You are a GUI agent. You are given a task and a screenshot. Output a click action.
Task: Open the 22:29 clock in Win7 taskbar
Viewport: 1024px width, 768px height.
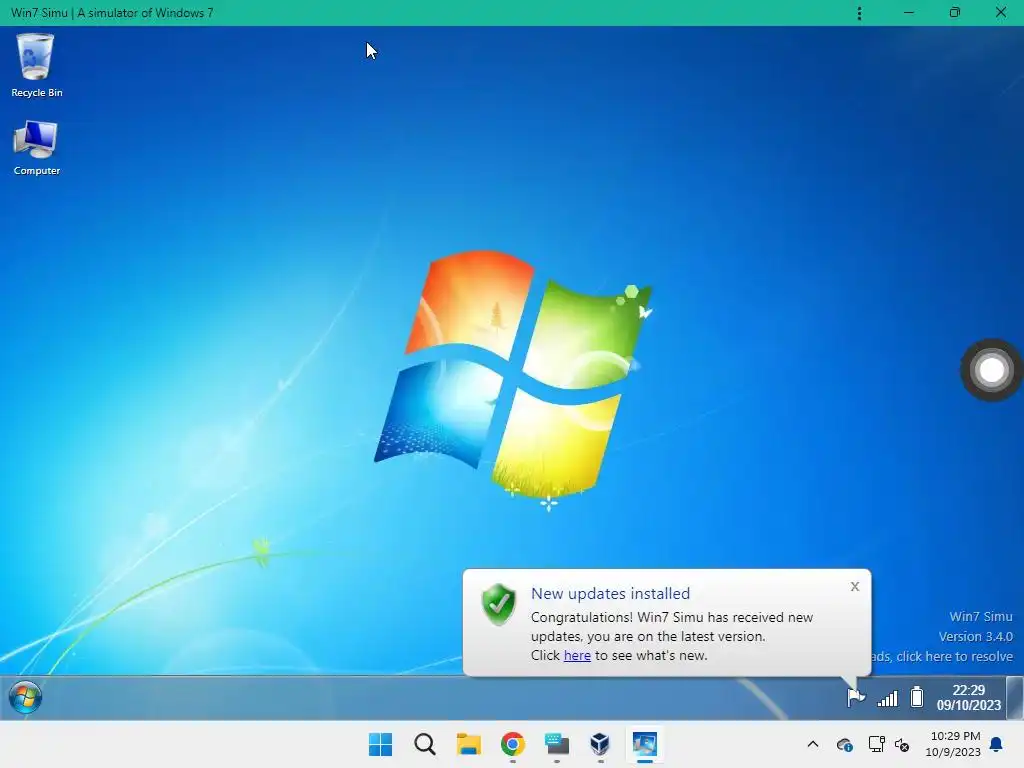pos(968,697)
